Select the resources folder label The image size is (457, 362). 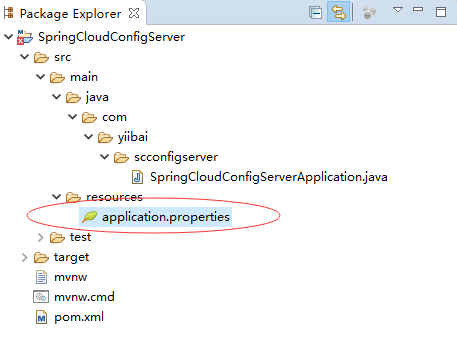click(114, 197)
